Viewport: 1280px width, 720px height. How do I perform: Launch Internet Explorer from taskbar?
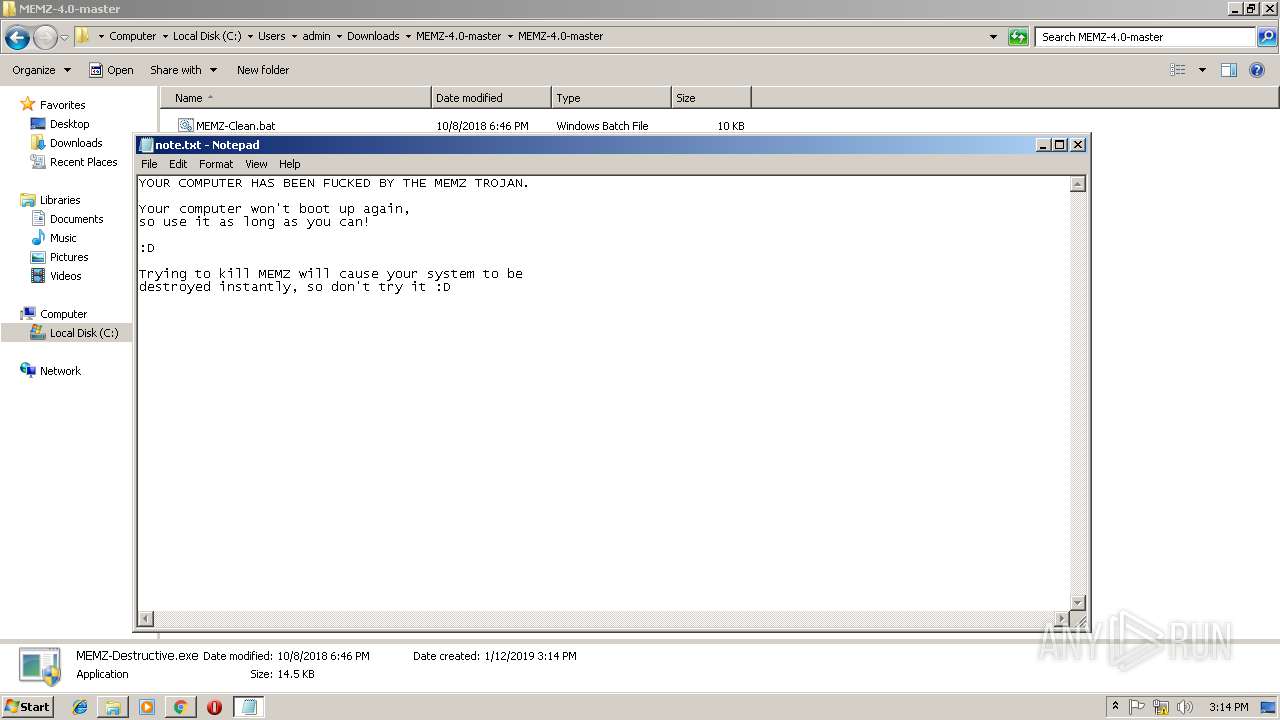80,707
